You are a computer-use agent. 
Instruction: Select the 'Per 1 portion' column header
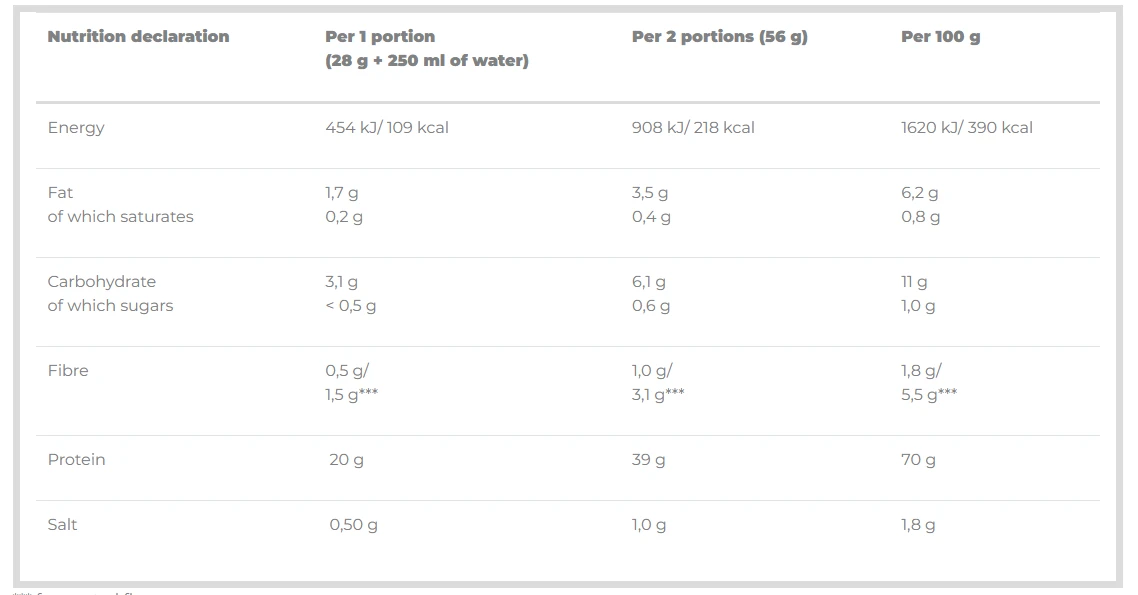point(380,37)
